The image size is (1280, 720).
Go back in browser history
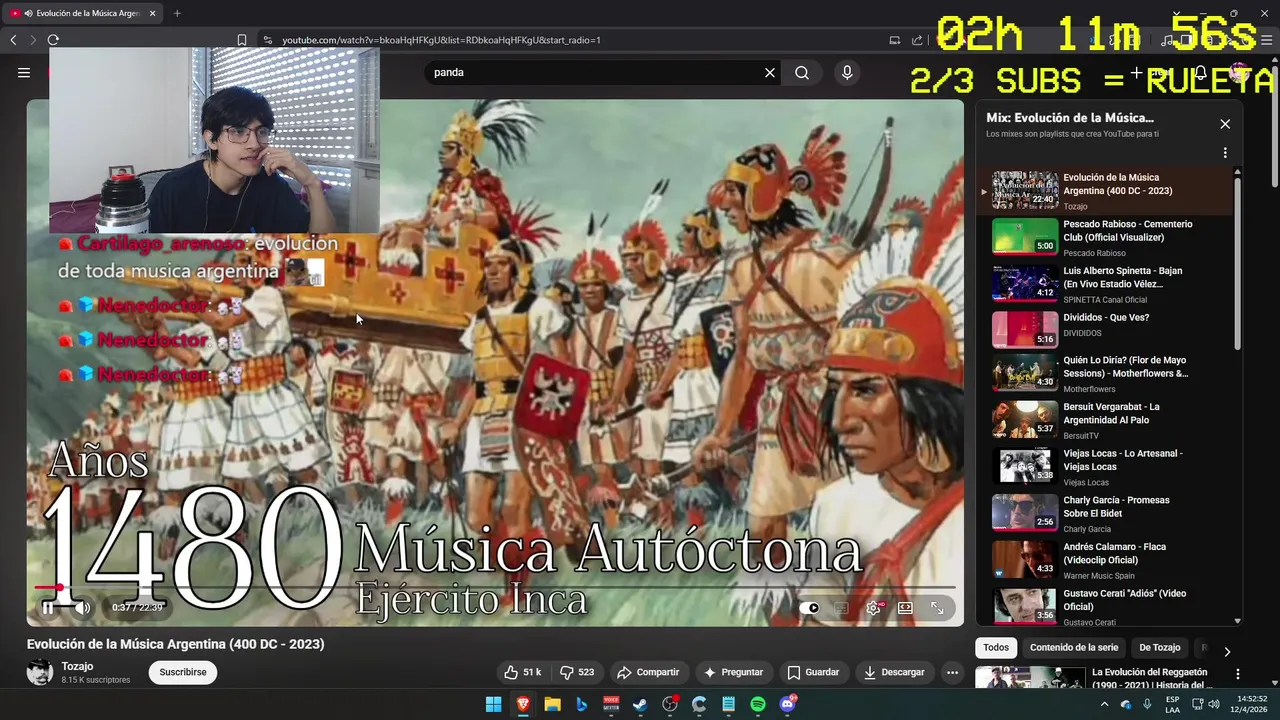13,40
